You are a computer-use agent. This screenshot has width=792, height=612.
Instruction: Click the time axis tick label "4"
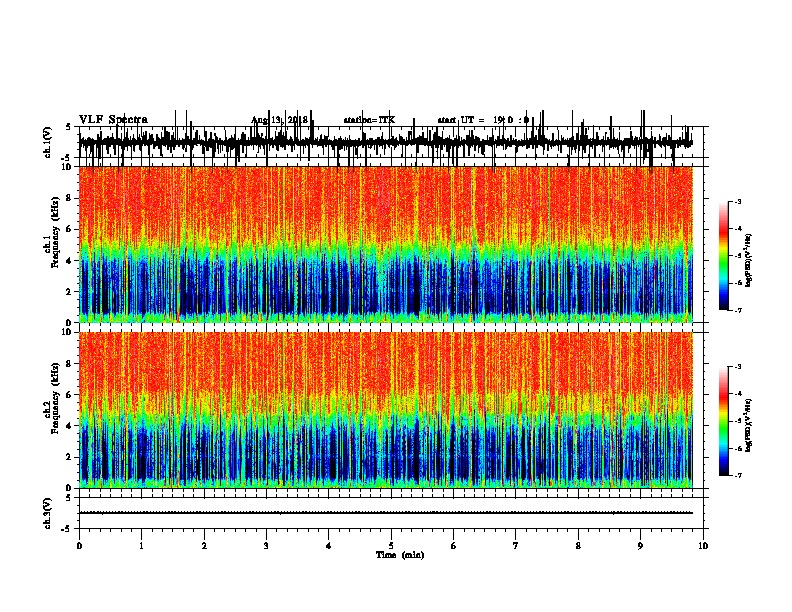329,546
